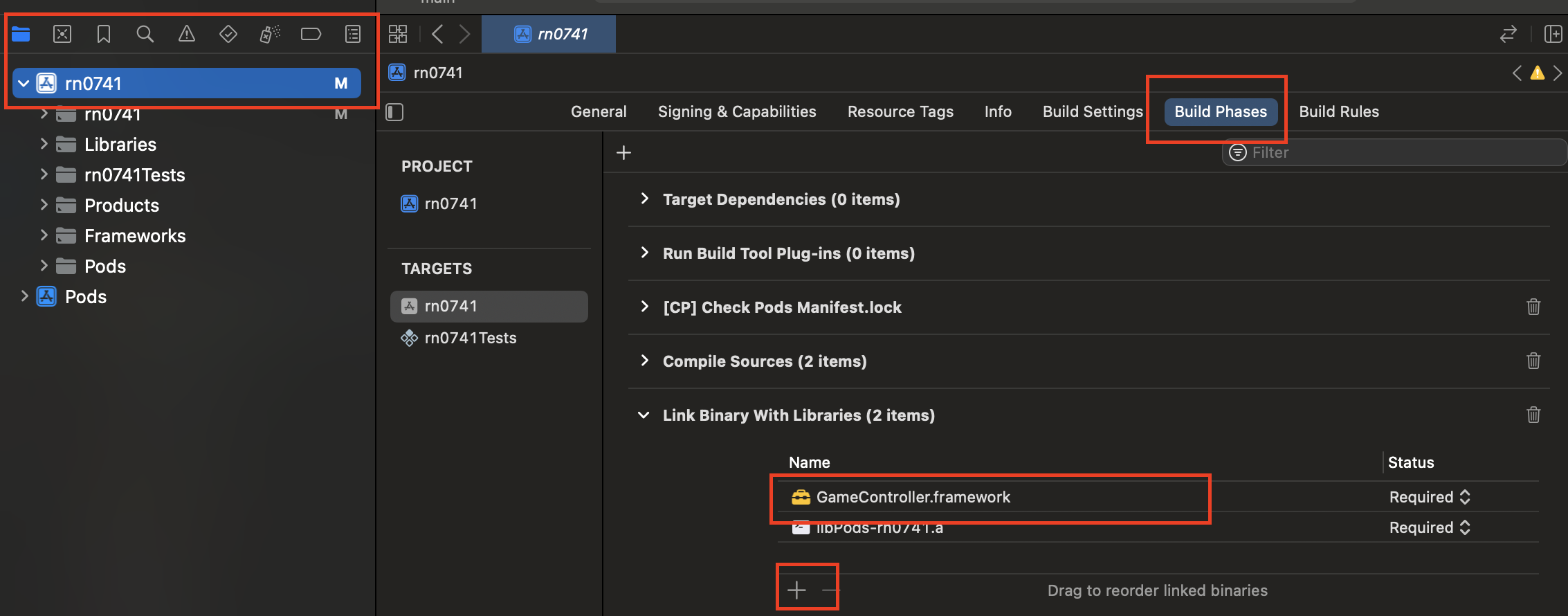
Task: Click the filter options icon
Action: pyautogui.click(x=1238, y=152)
